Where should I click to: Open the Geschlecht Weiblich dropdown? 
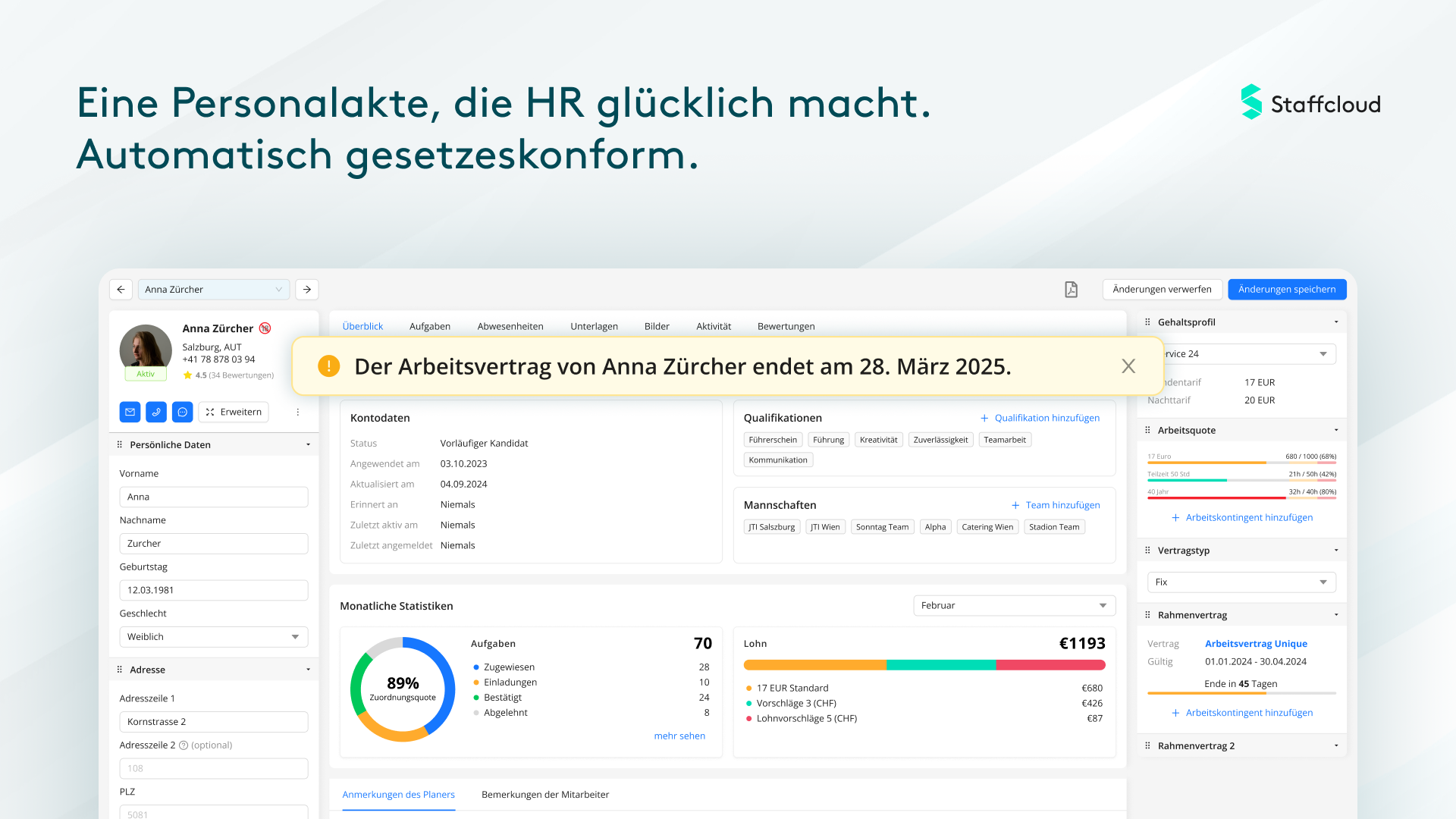213,637
